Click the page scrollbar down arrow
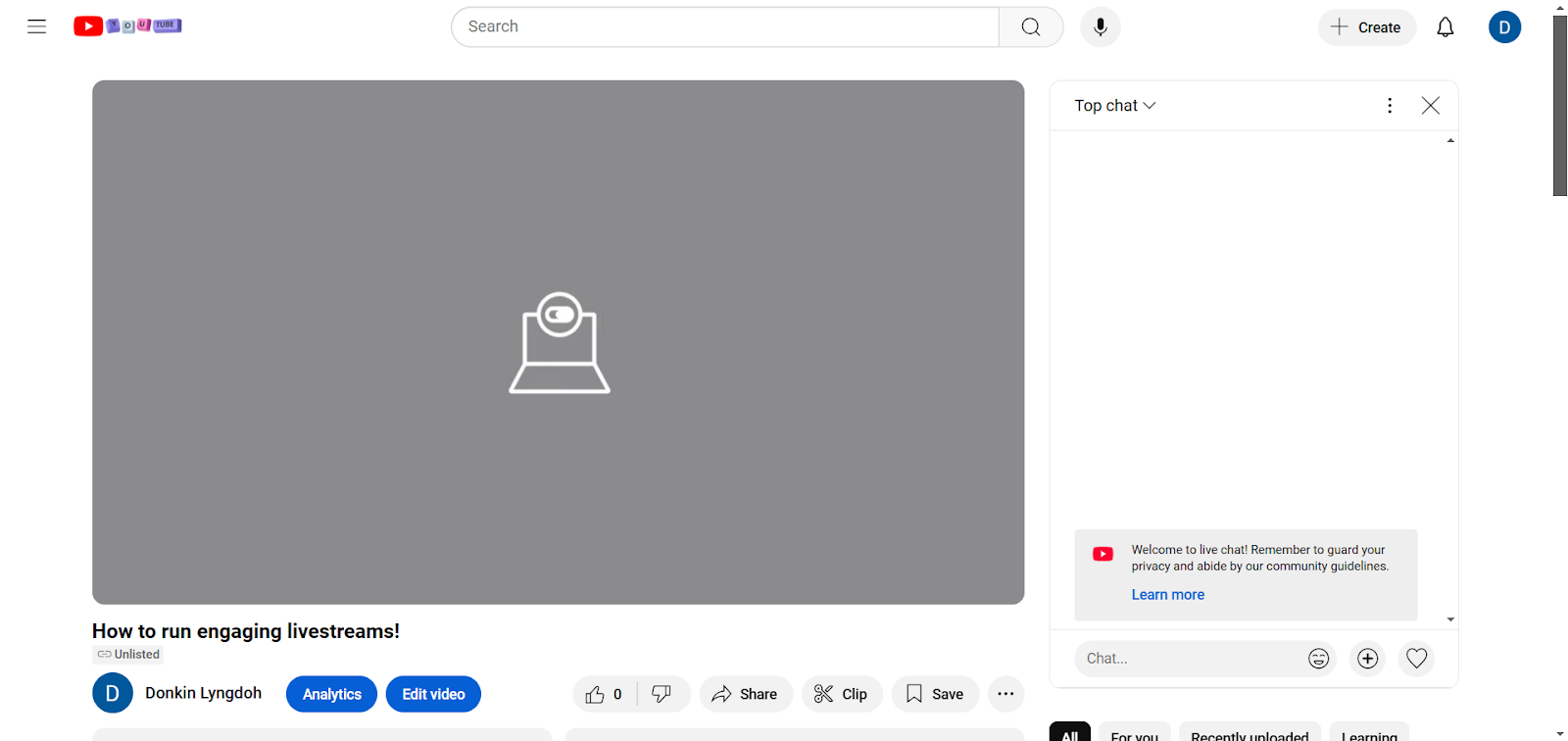Viewport: 1568px width, 741px height. click(x=1560, y=734)
